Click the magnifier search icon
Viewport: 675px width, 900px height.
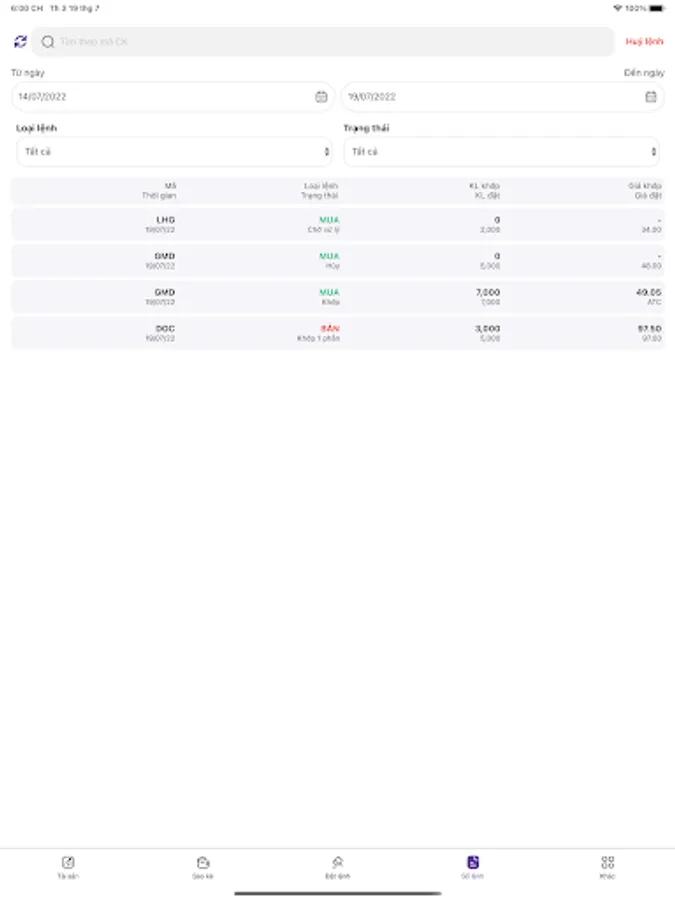[48, 41]
